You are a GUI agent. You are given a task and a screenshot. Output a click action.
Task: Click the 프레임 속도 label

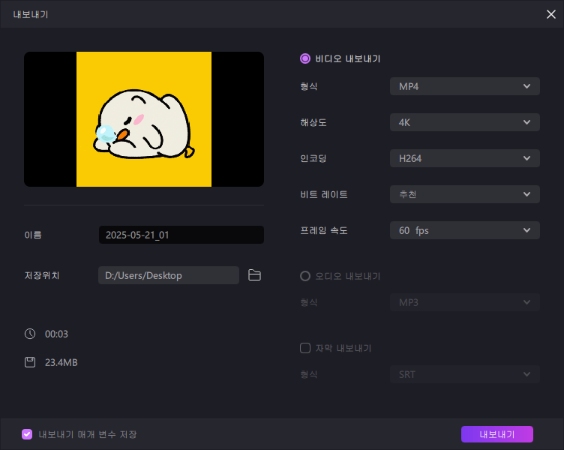tap(324, 231)
